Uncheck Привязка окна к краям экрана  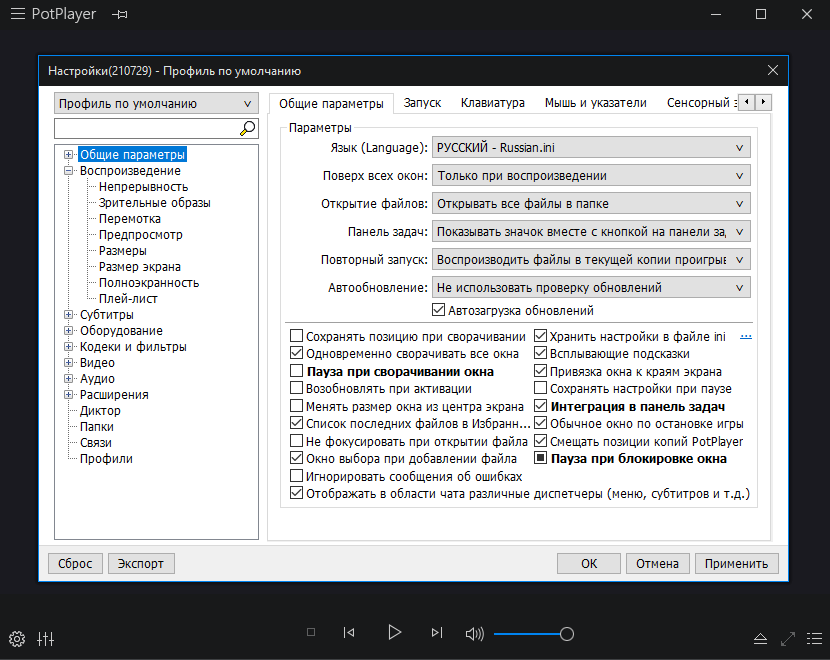(x=540, y=371)
